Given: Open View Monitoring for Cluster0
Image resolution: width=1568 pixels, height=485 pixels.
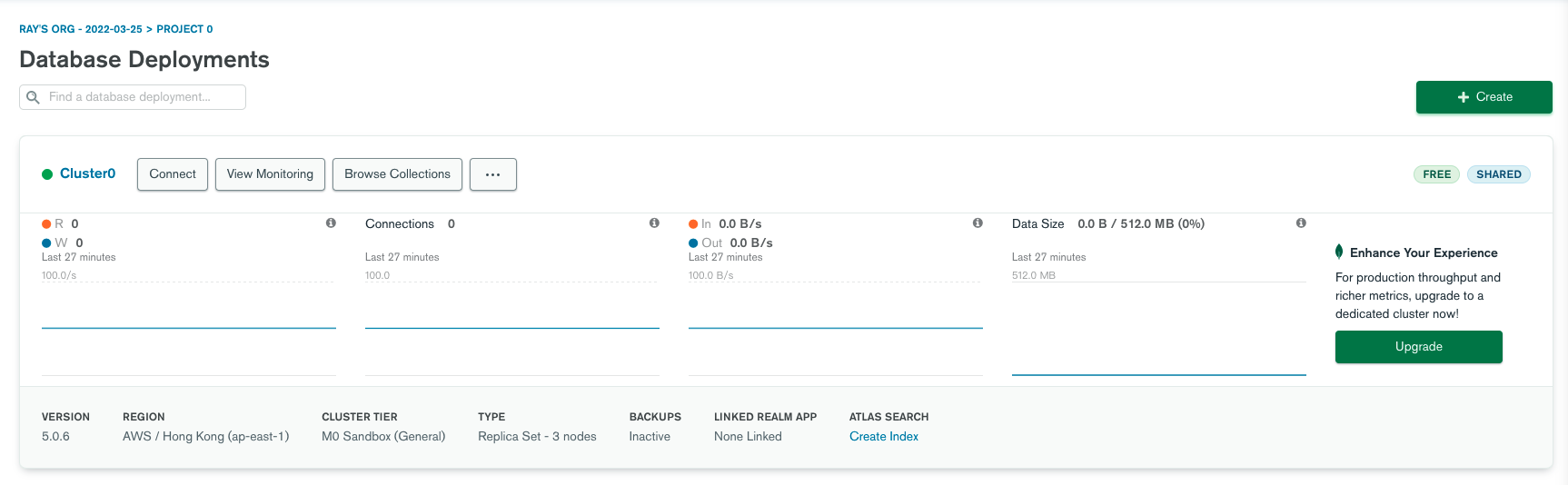Looking at the screenshot, I should pyautogui.click(x=270, y=174).
